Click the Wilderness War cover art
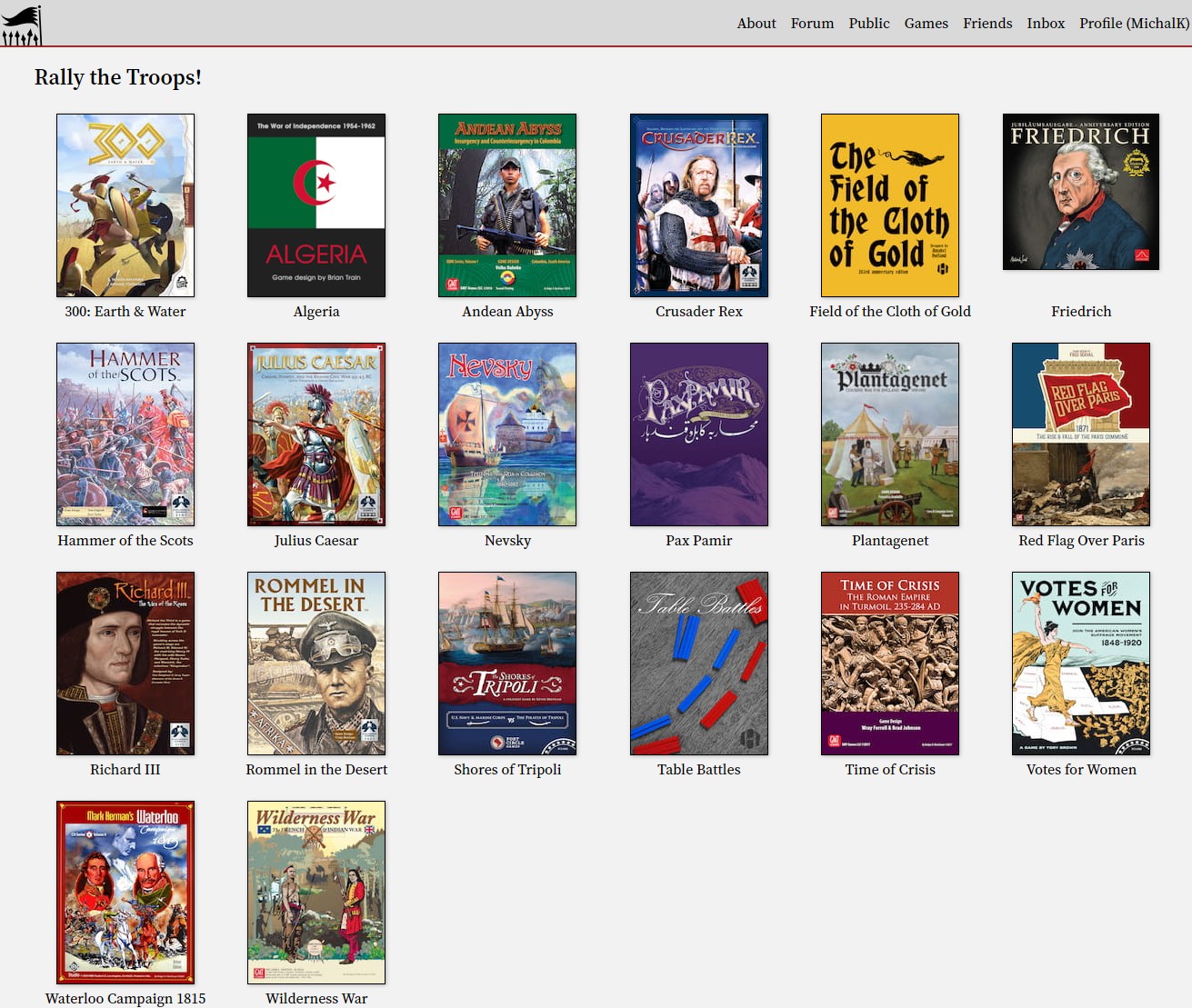 click(x=316, y=893)
